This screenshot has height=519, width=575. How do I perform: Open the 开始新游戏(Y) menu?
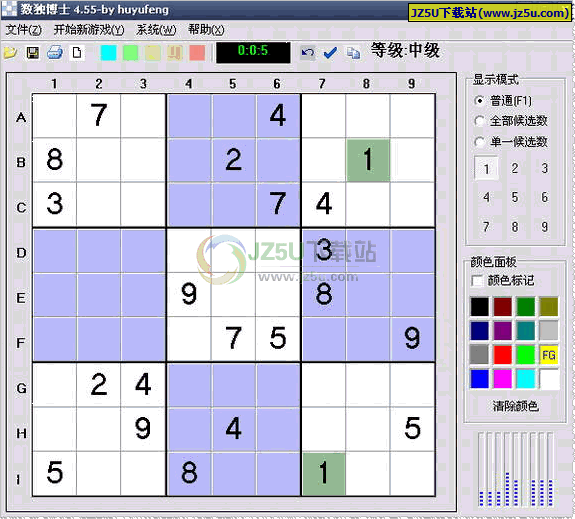click(89, 30)
